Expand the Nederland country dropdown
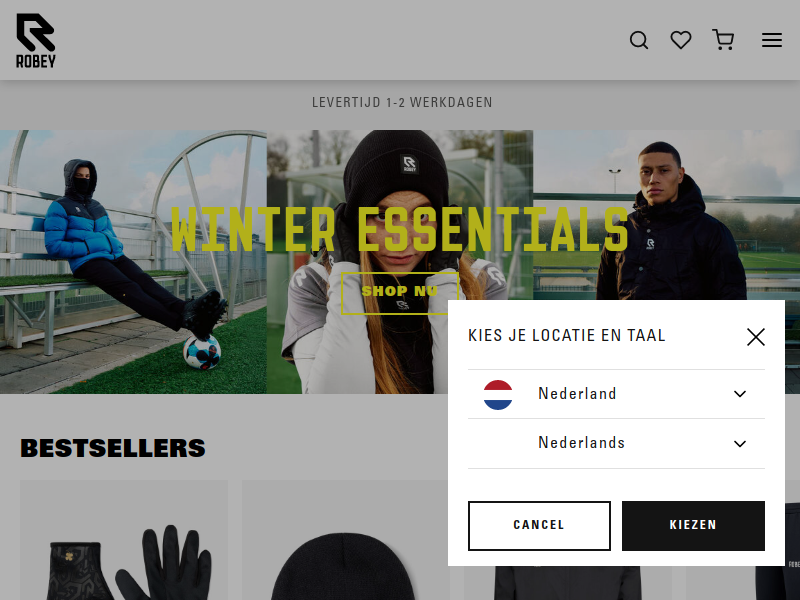Viewport: 800px width, 600px height. click(616, 394)
